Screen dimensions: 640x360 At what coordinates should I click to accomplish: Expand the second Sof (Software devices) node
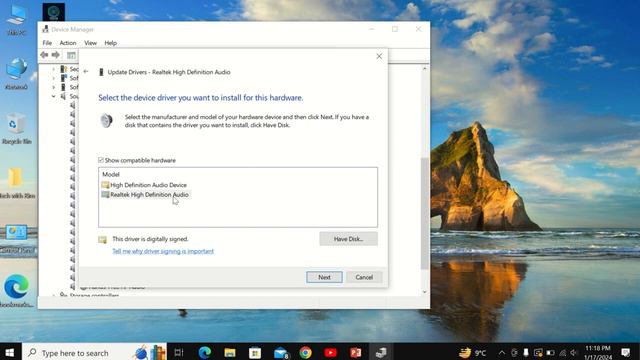coord(53,87)
